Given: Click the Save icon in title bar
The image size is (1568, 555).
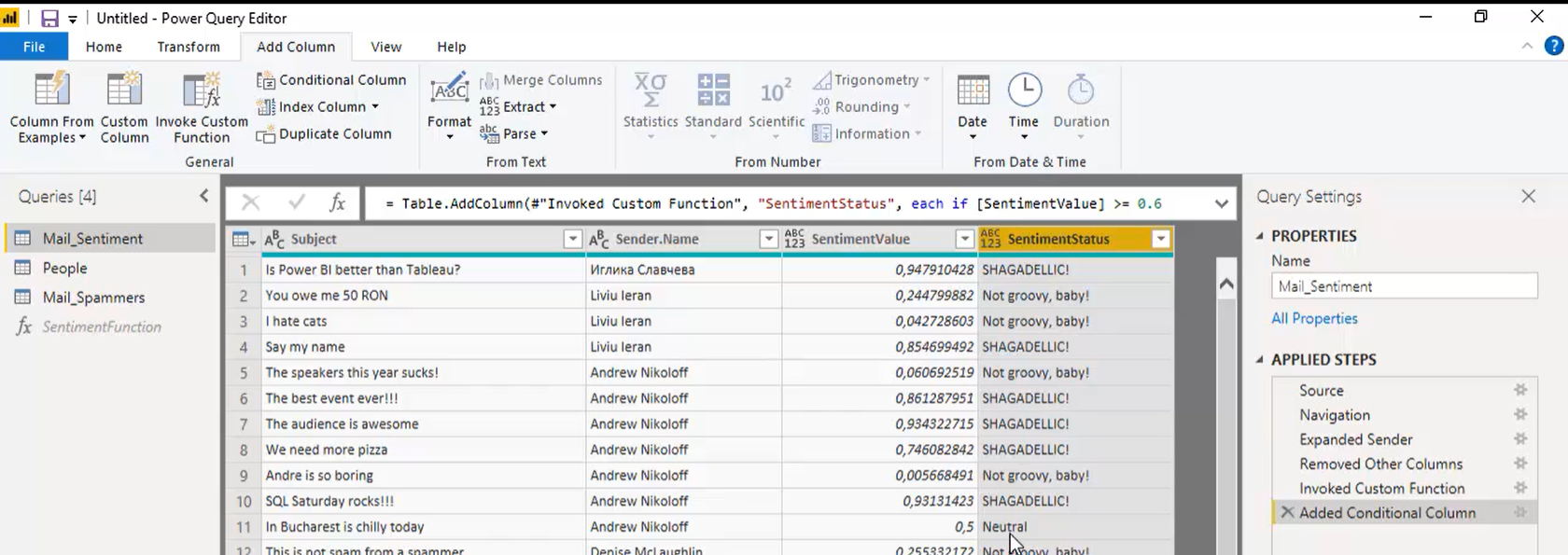Looking at the screenshot, I should 49,18.
